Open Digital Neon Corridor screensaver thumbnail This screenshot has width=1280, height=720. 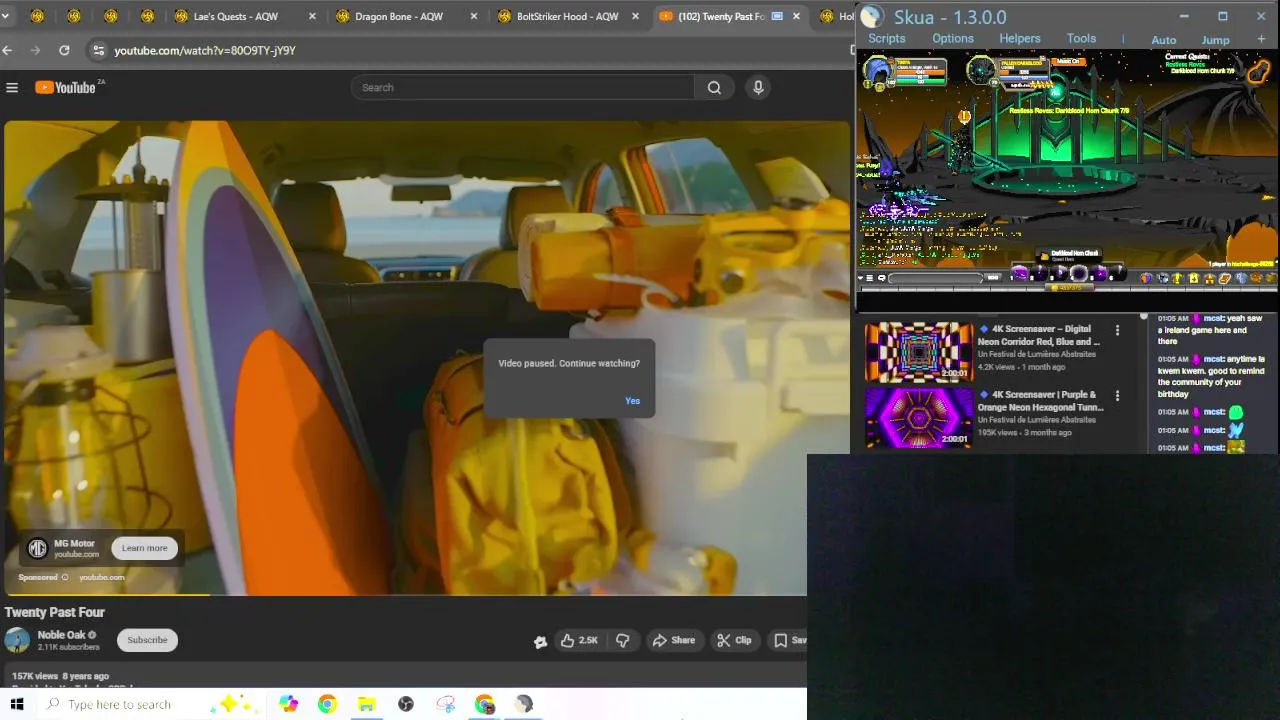(x=919, y=352)
